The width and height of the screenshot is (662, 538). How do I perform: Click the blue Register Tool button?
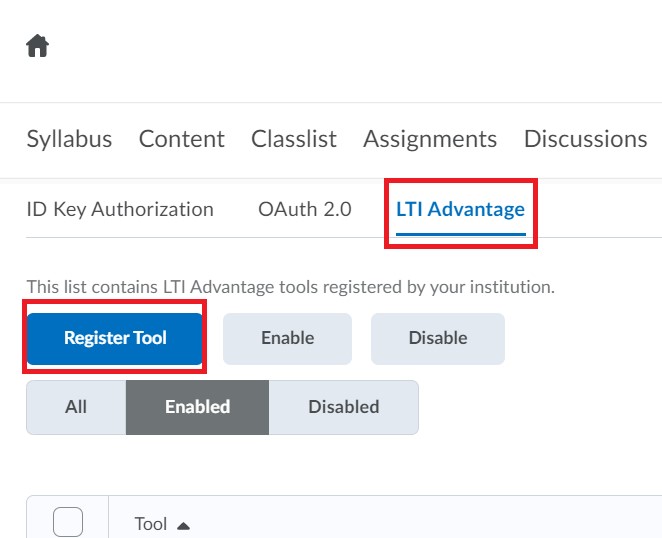click(x=115, y=338)
